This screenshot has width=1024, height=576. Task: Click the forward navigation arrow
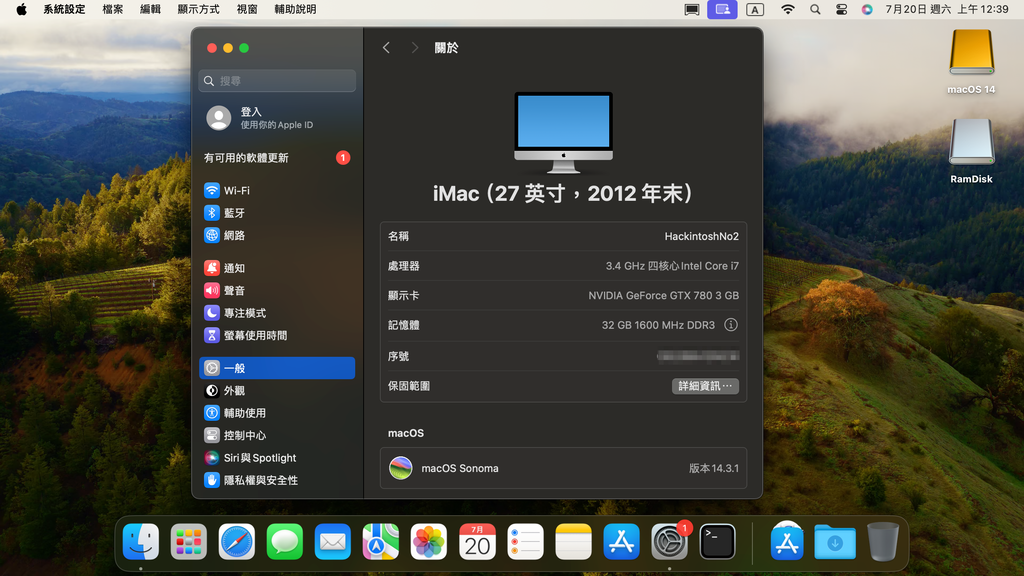pos(415,48)
